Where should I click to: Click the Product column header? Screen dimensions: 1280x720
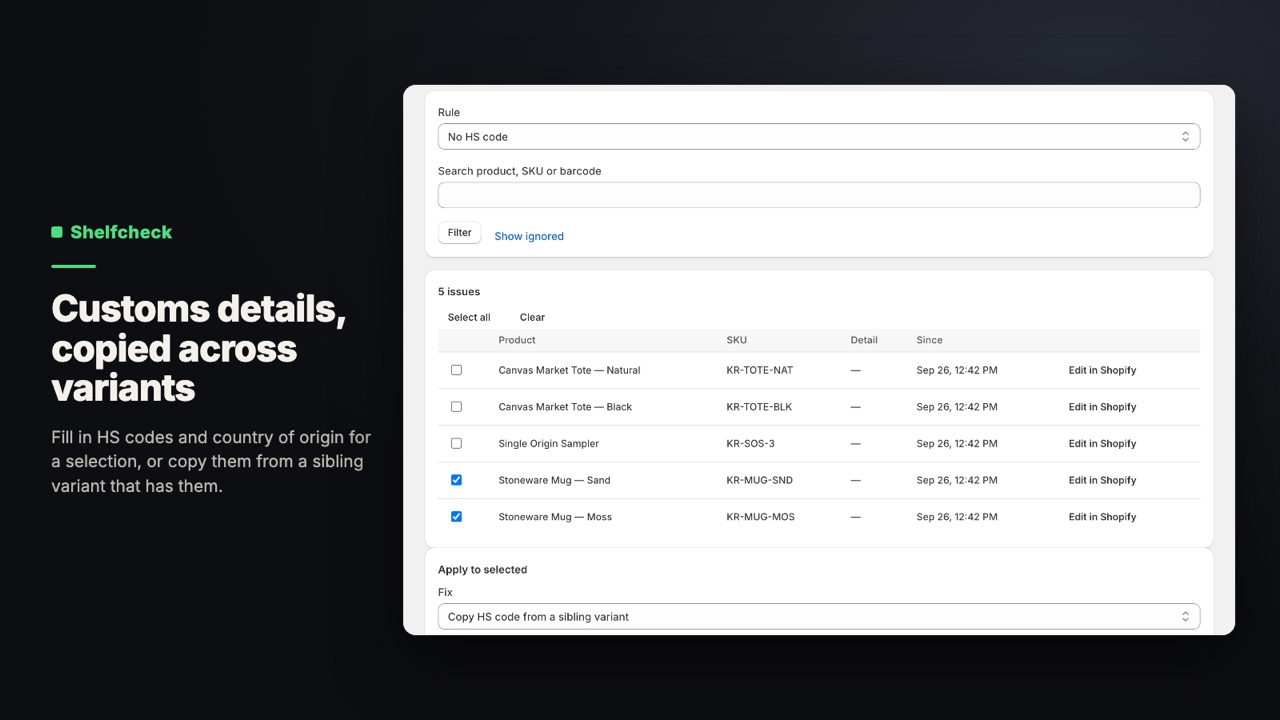pyautogui.click(x=517, y=340)
